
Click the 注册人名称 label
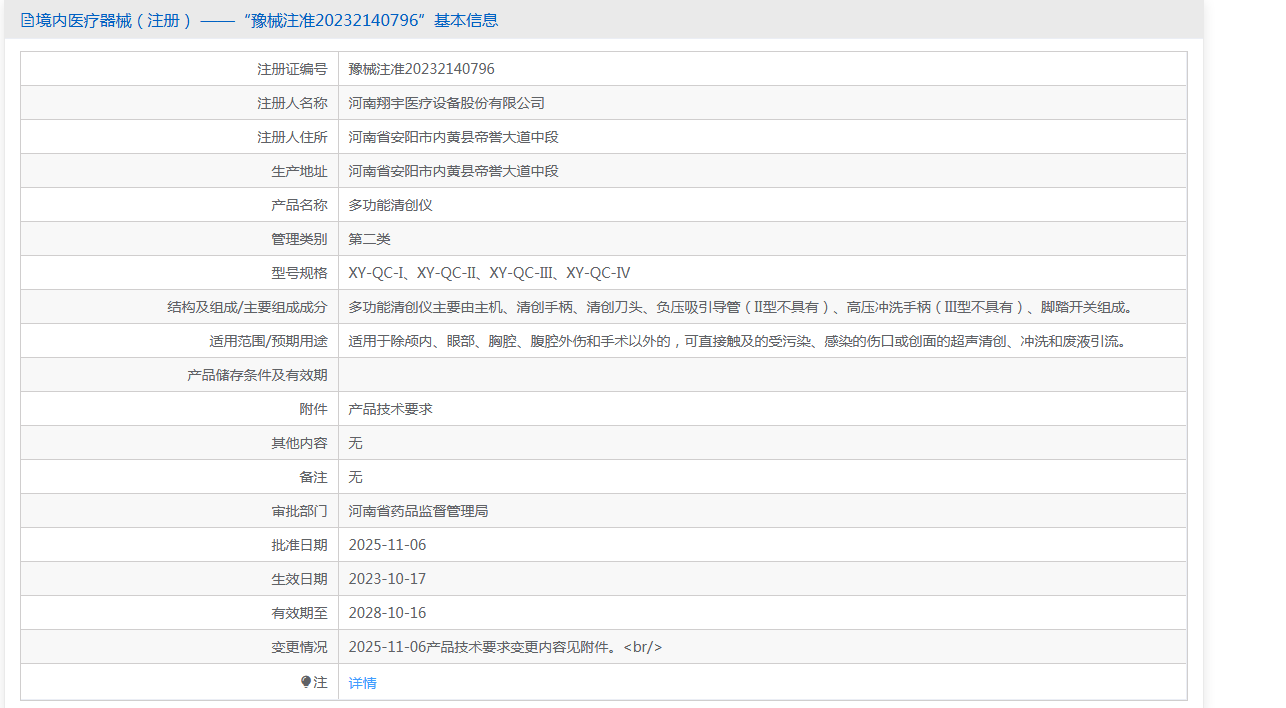(x=292, y=103)
